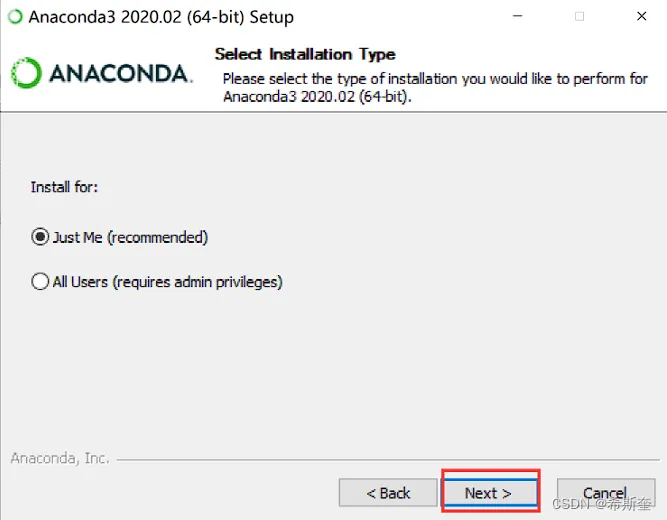Click the "Anaconda, Inc." branding text
This screenshot has height=520, width=667.
60,458
